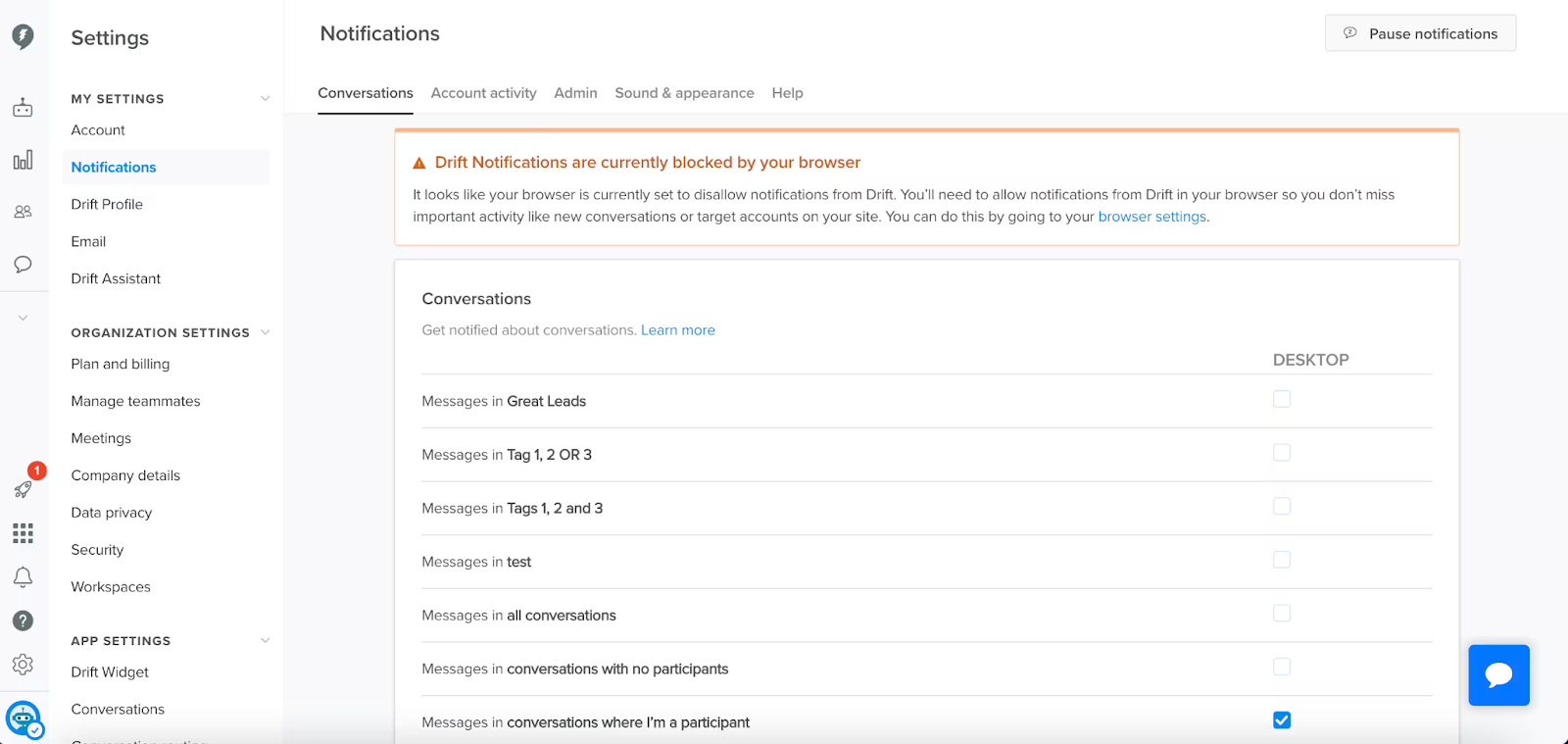
Task: Open the reports bar chart icon
Action: (x=23, y=160)
